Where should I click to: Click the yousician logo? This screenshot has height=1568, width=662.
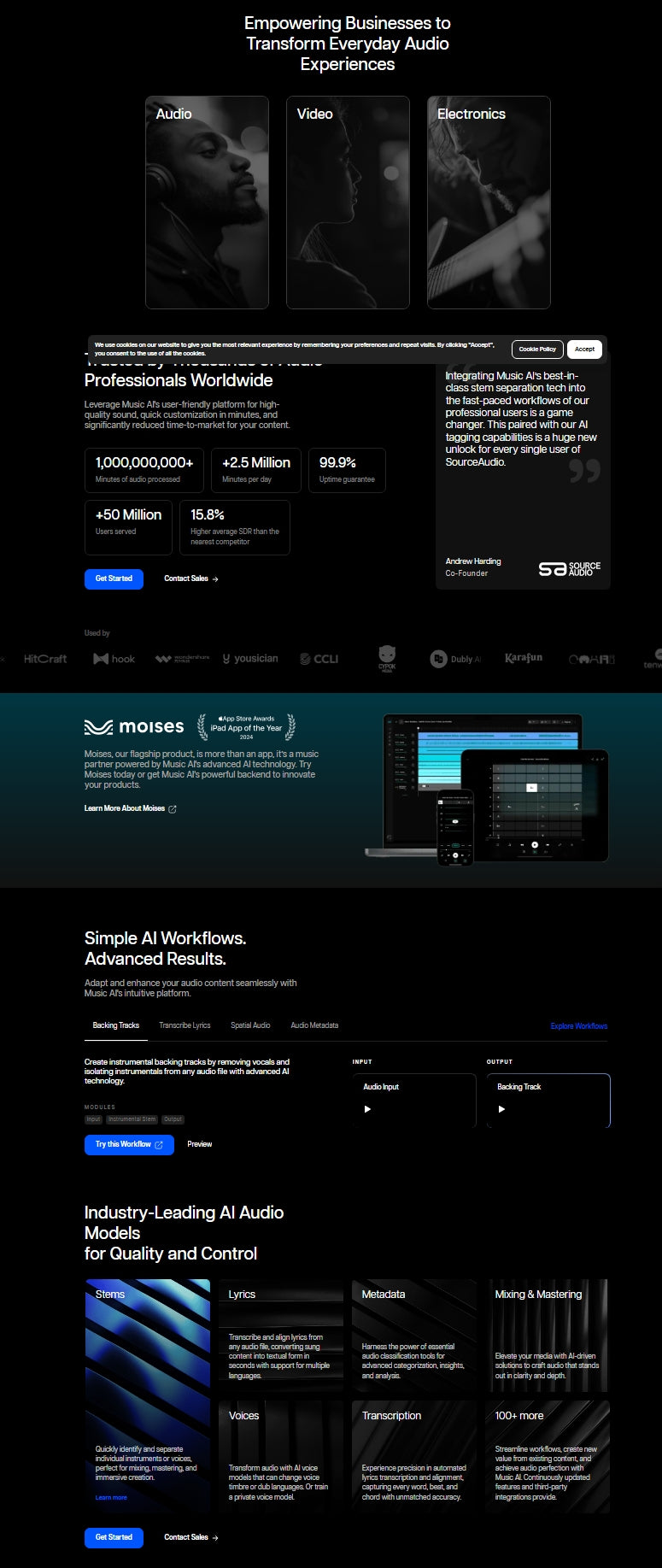[250, 659]
